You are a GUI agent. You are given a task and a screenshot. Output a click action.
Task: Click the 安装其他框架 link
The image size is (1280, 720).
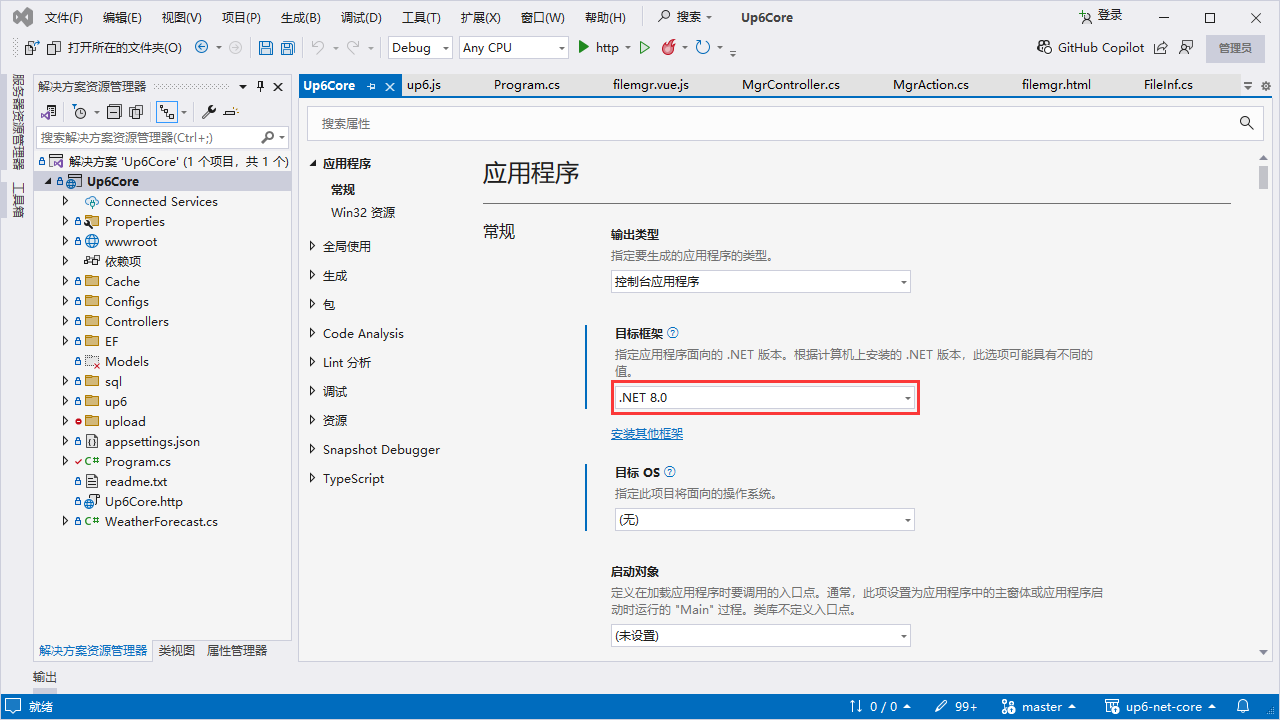pos(647,434)
